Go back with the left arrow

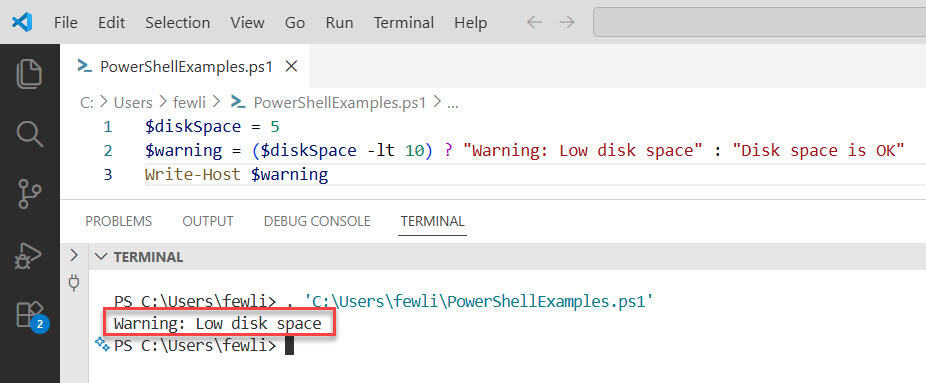[x=534, y=22]
